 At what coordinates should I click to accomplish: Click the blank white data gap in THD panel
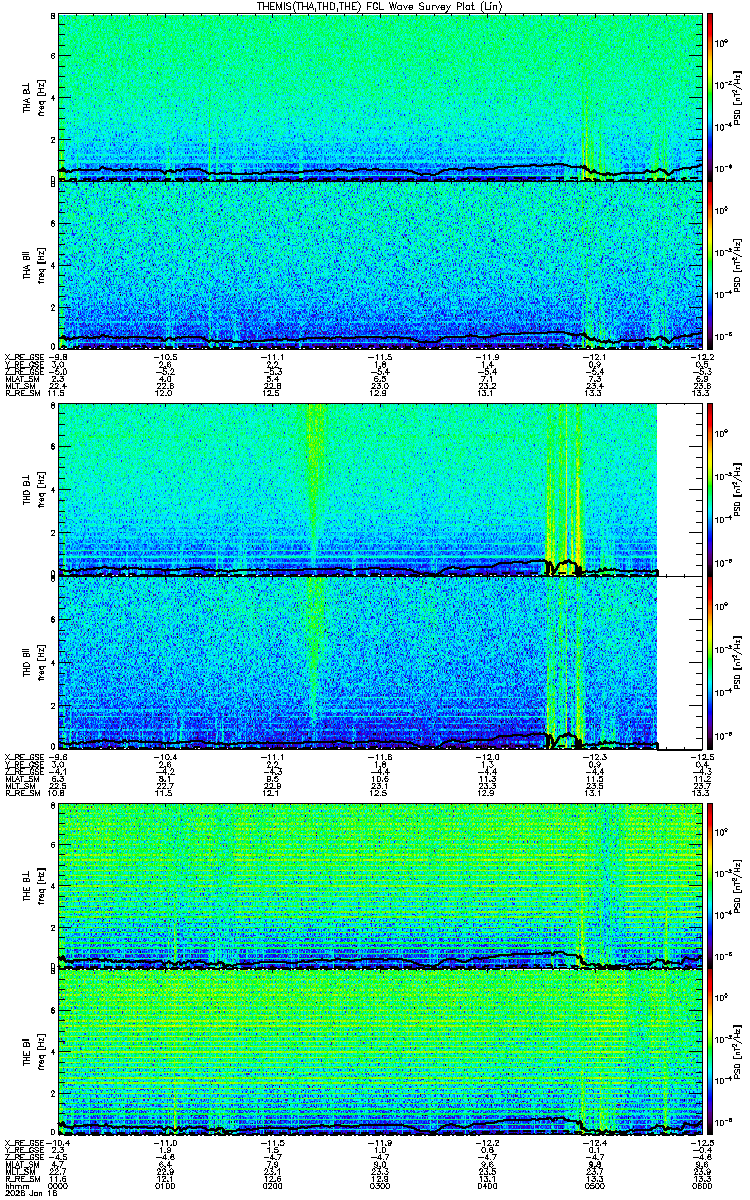(x=679, y=576)
